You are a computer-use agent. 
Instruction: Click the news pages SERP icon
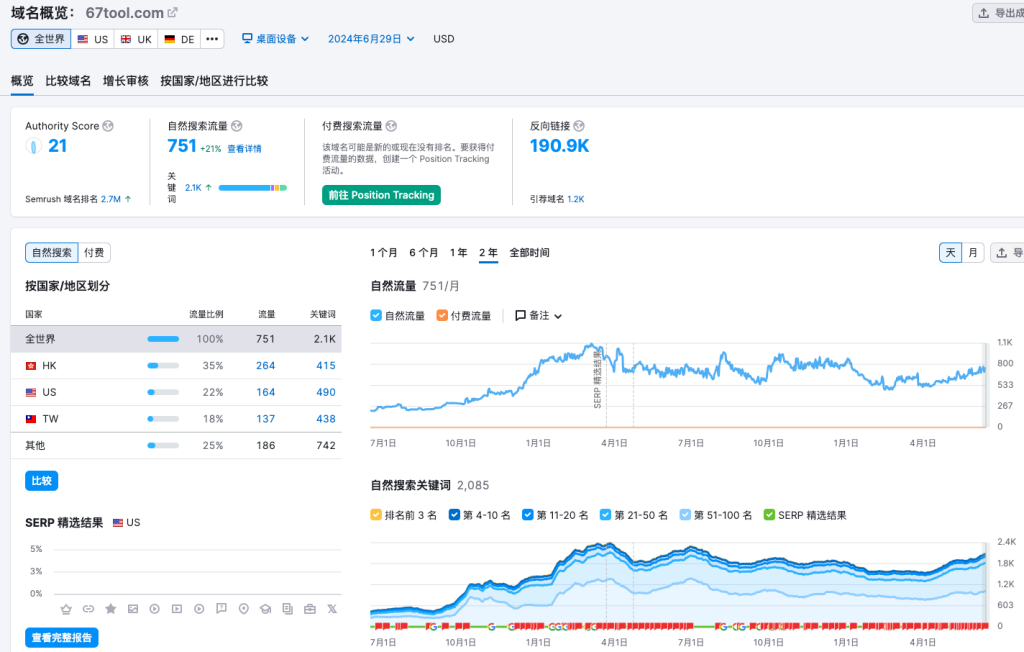point(288,609)
